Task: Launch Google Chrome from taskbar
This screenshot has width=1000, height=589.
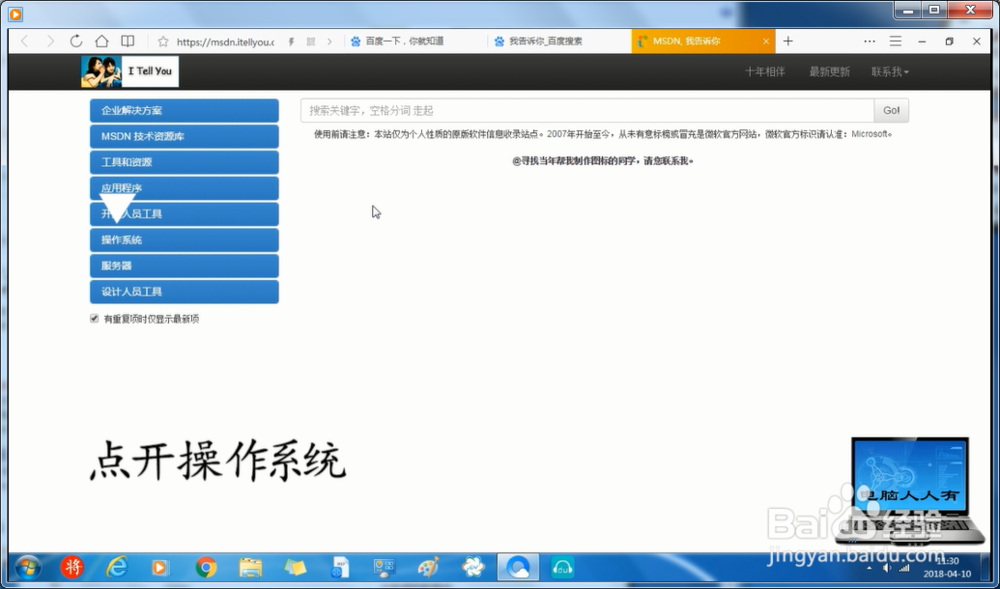Action: 205,567
